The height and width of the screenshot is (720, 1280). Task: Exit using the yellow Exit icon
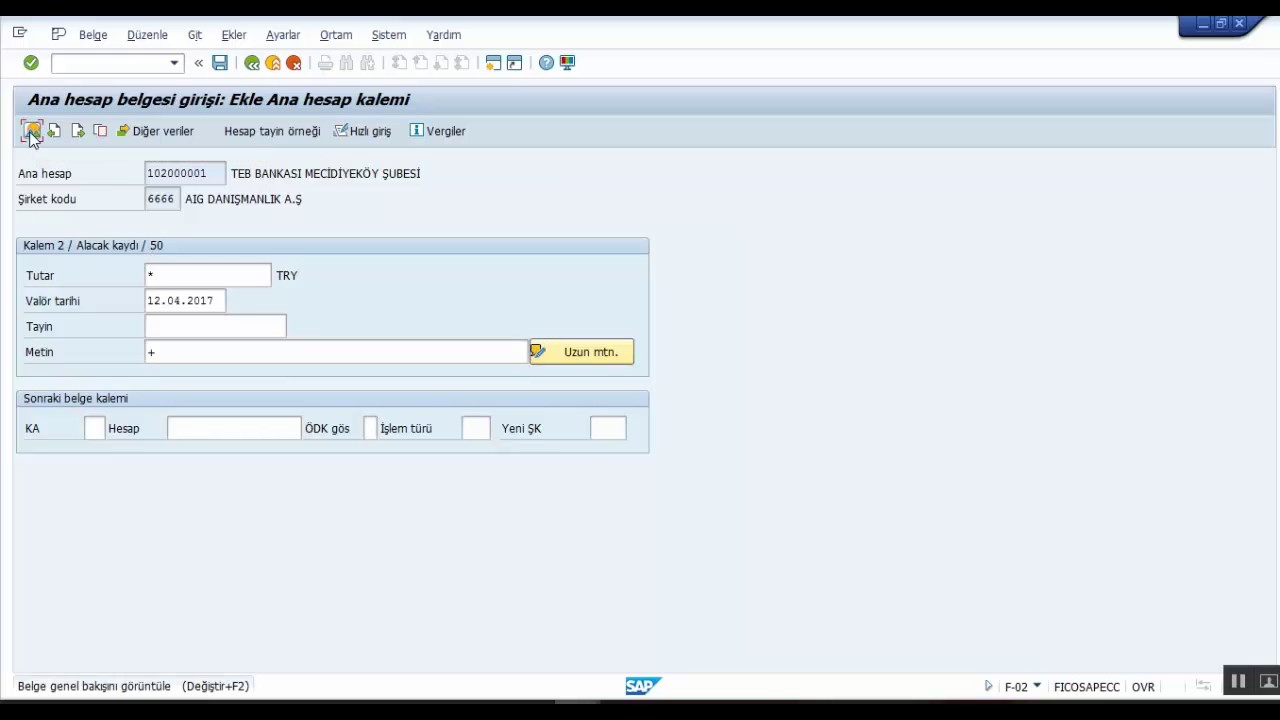273,63
